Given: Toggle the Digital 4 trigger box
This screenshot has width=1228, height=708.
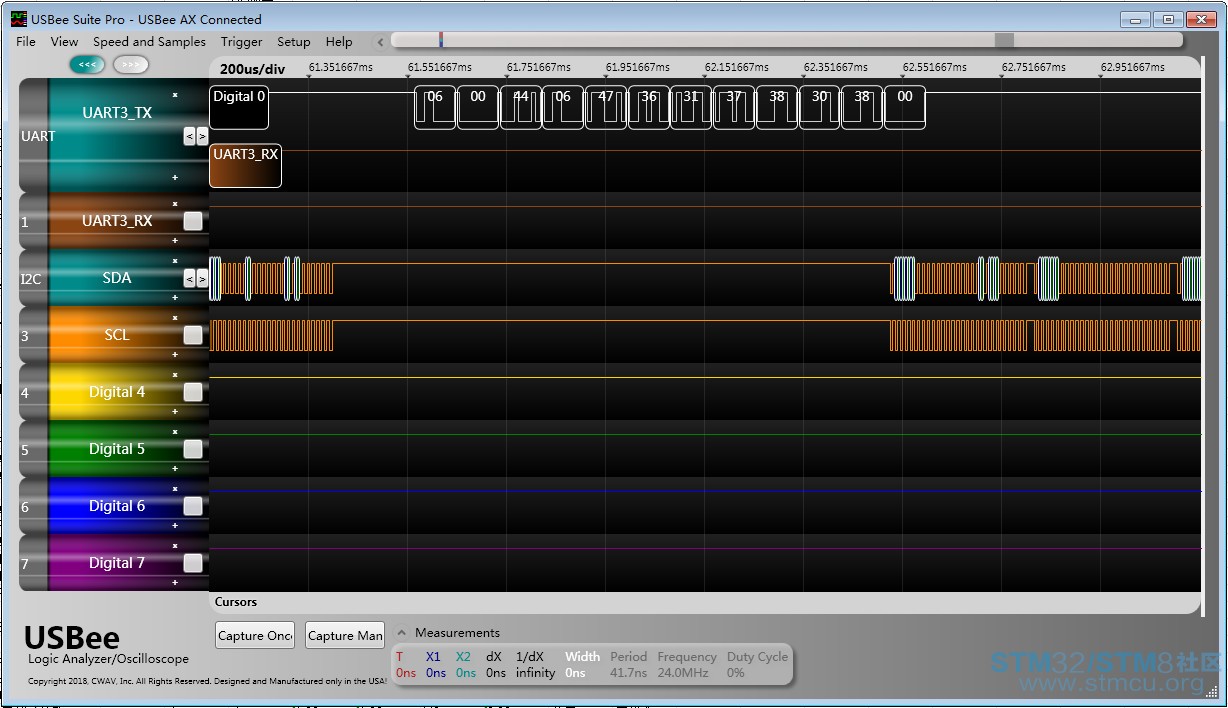Looking at the screenshot, I should (x=193, y=392).
